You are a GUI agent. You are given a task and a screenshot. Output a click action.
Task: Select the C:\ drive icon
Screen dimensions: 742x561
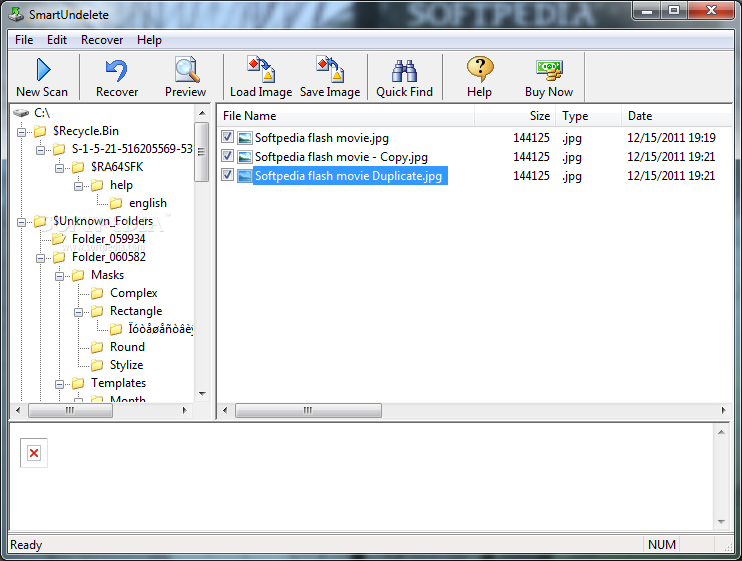click(x=21, y=113)
